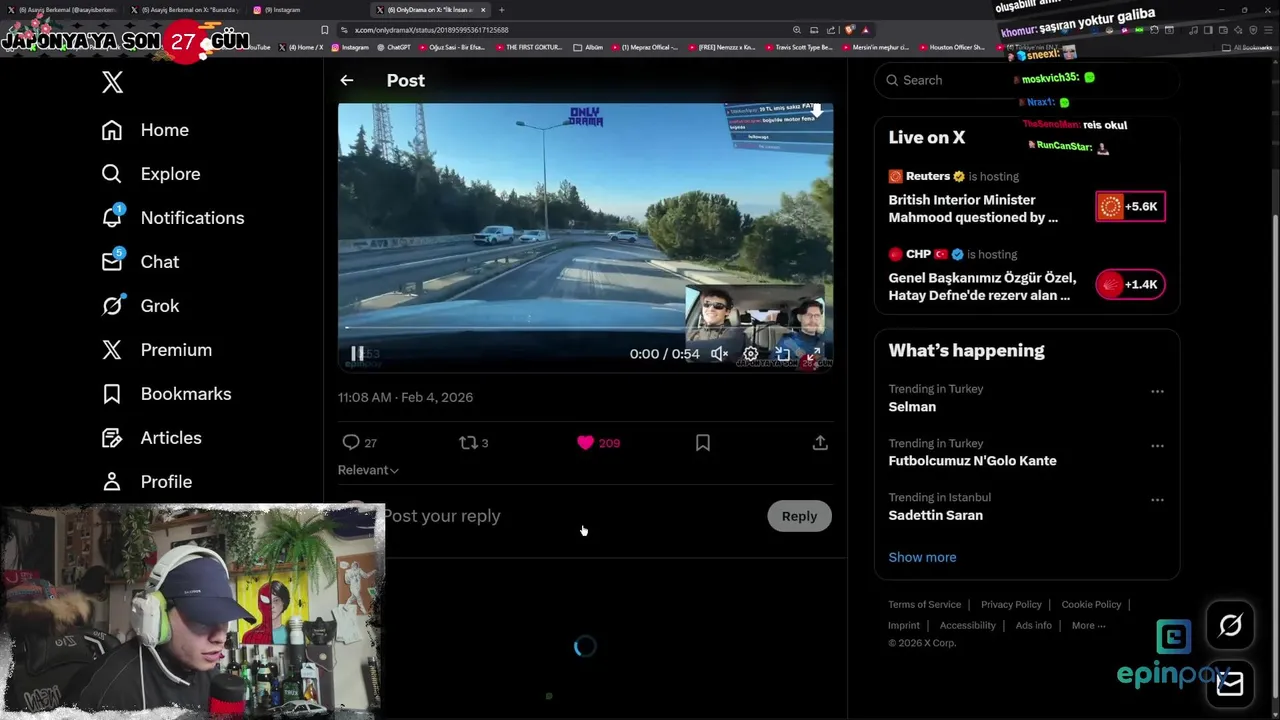
Task: Click Show more trends
Action: point(922,557)
